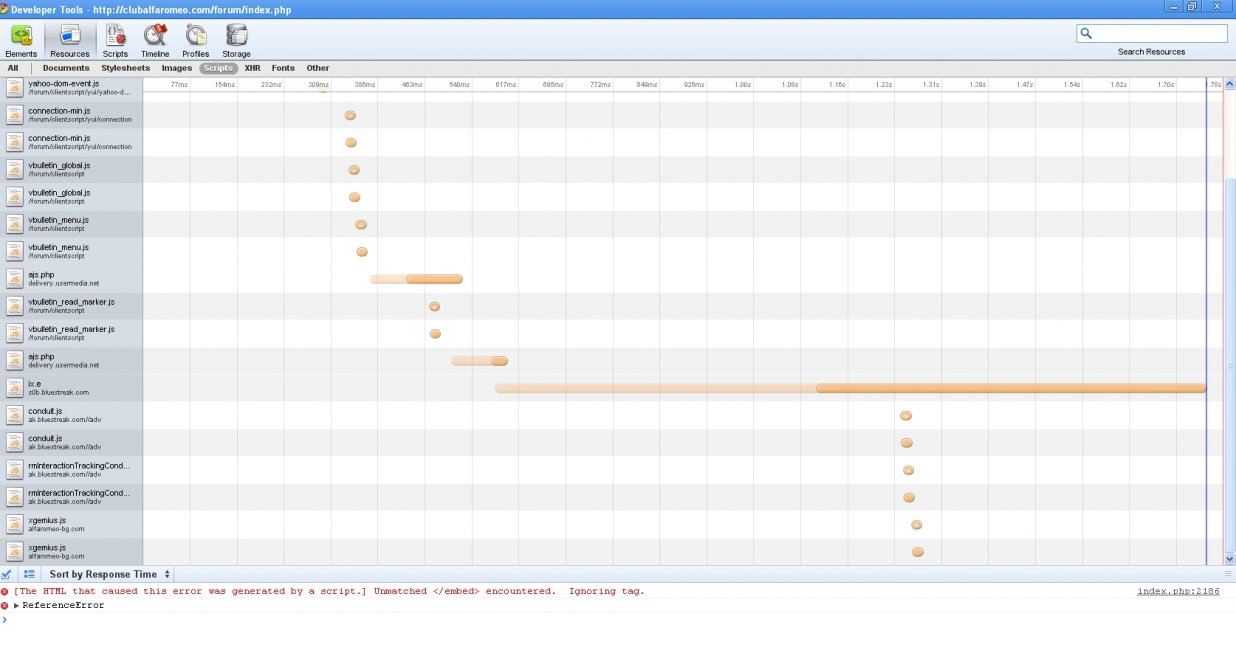1236x664 pixels.
Task: Filter resources by Images
Action: pos(176,68)
